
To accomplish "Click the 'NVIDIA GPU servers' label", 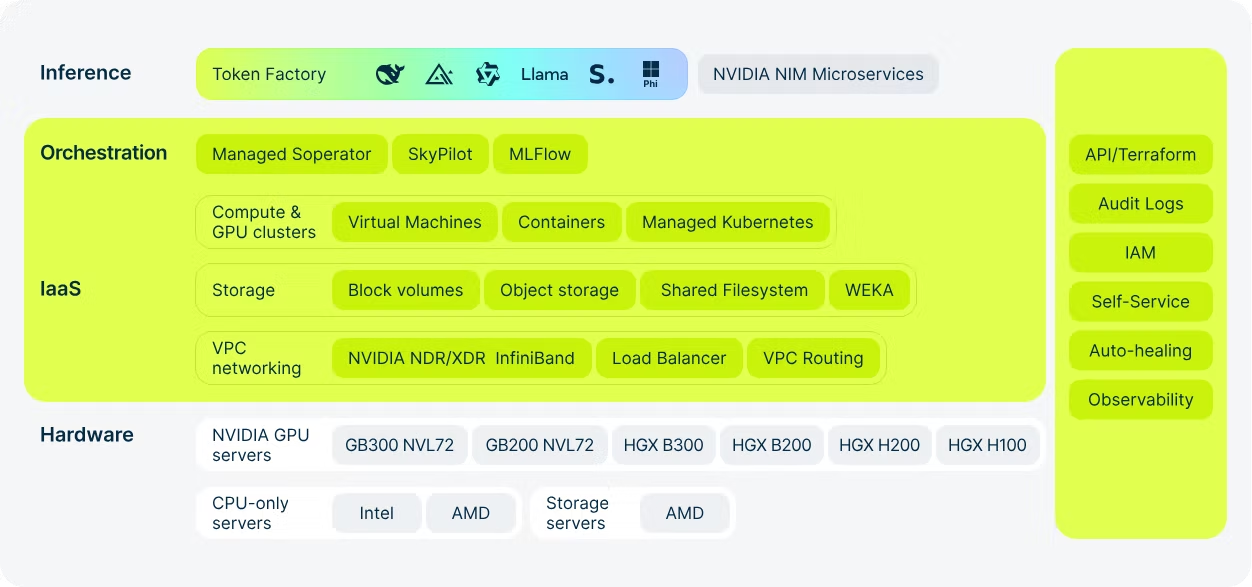I will click(x=261, y=445).
